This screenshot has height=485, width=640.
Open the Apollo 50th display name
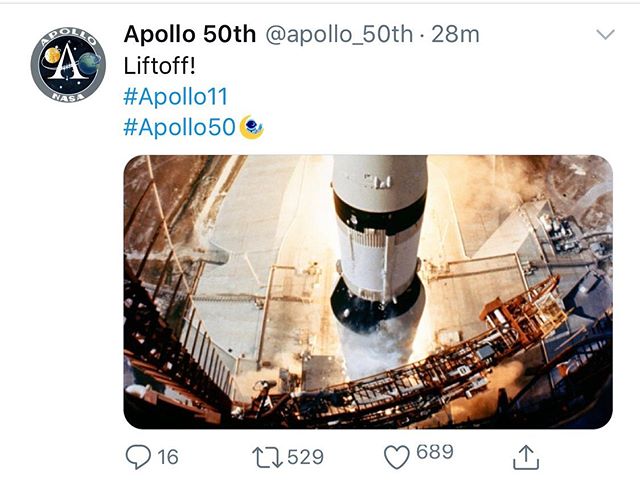[189, 34]
